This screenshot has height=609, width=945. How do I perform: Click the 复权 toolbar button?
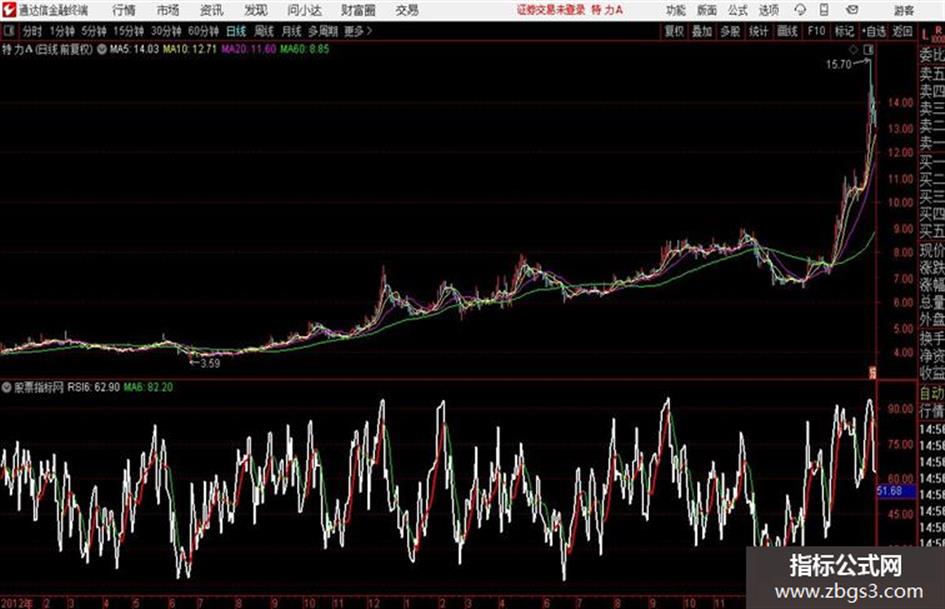point(674,31)
